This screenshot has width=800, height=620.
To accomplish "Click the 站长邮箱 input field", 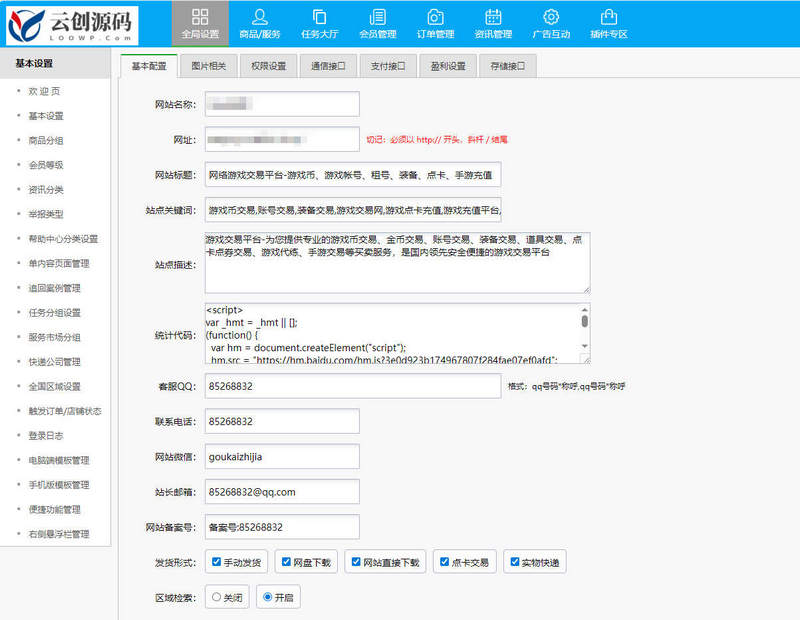I will (282, 492).
